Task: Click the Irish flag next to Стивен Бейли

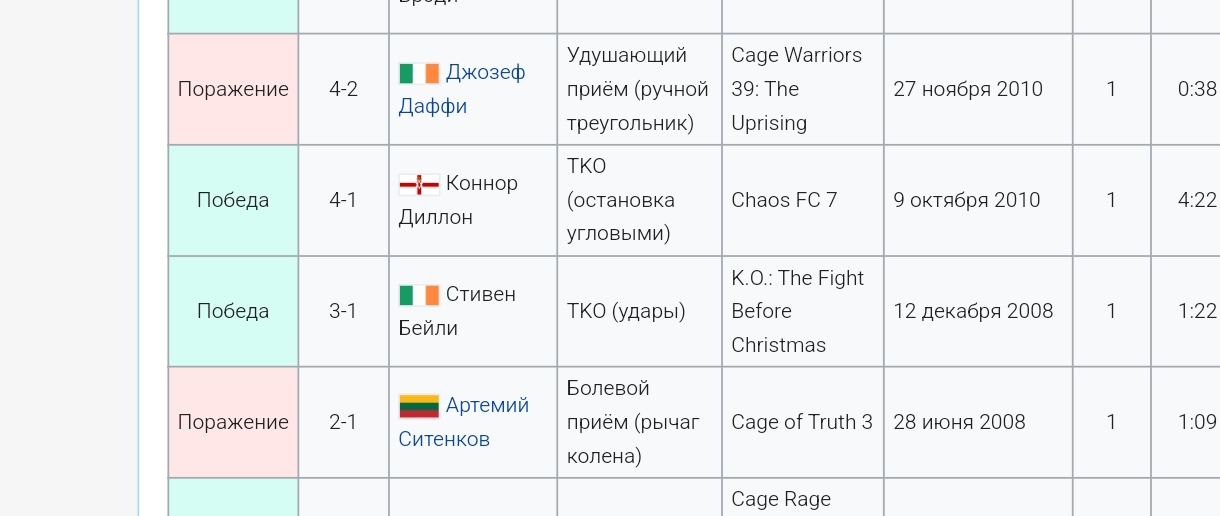Action: tap(419, 295)
